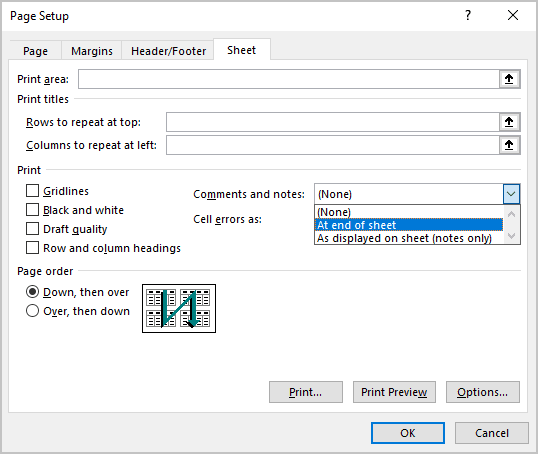Click the dropdown list scroll down arrow
The image size is (538, 454).
pos(511,236)
